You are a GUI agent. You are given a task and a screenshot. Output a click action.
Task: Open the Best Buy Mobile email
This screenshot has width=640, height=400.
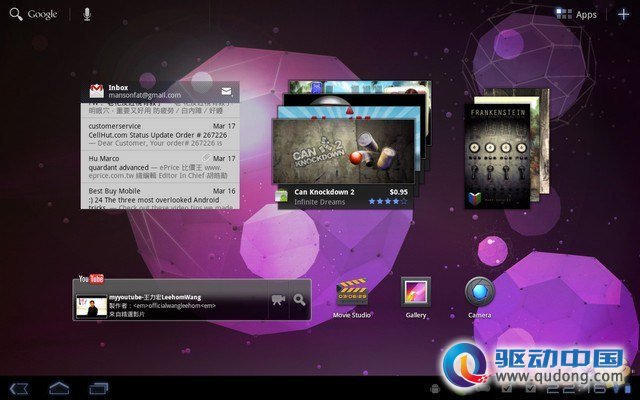160,196
